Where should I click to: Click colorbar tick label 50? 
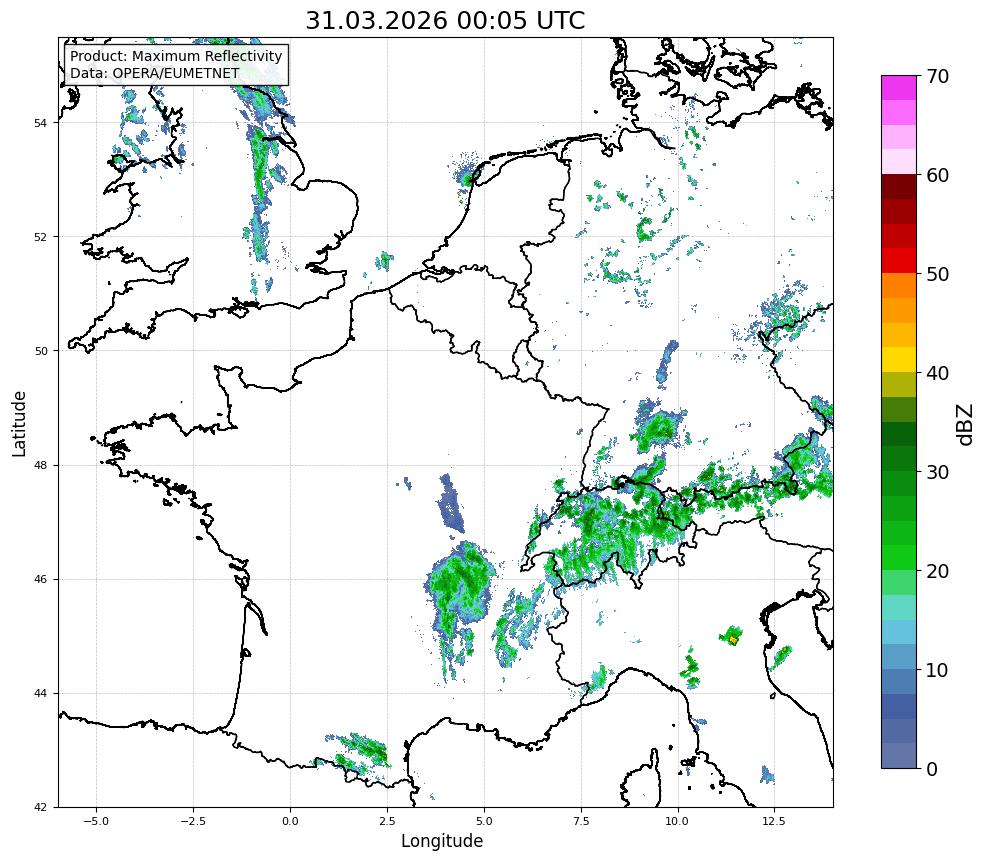coord(937,275)
